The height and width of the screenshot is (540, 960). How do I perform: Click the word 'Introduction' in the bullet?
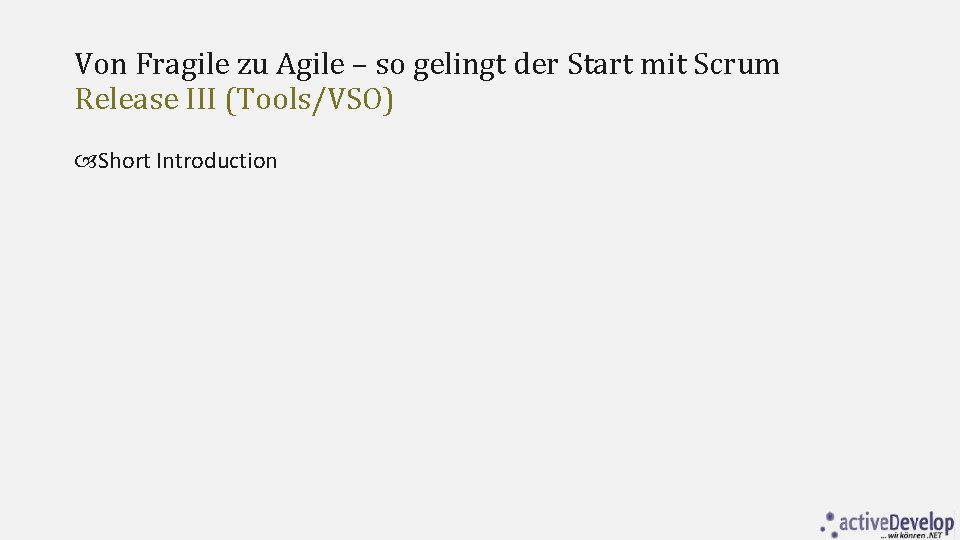coord(217,161)
